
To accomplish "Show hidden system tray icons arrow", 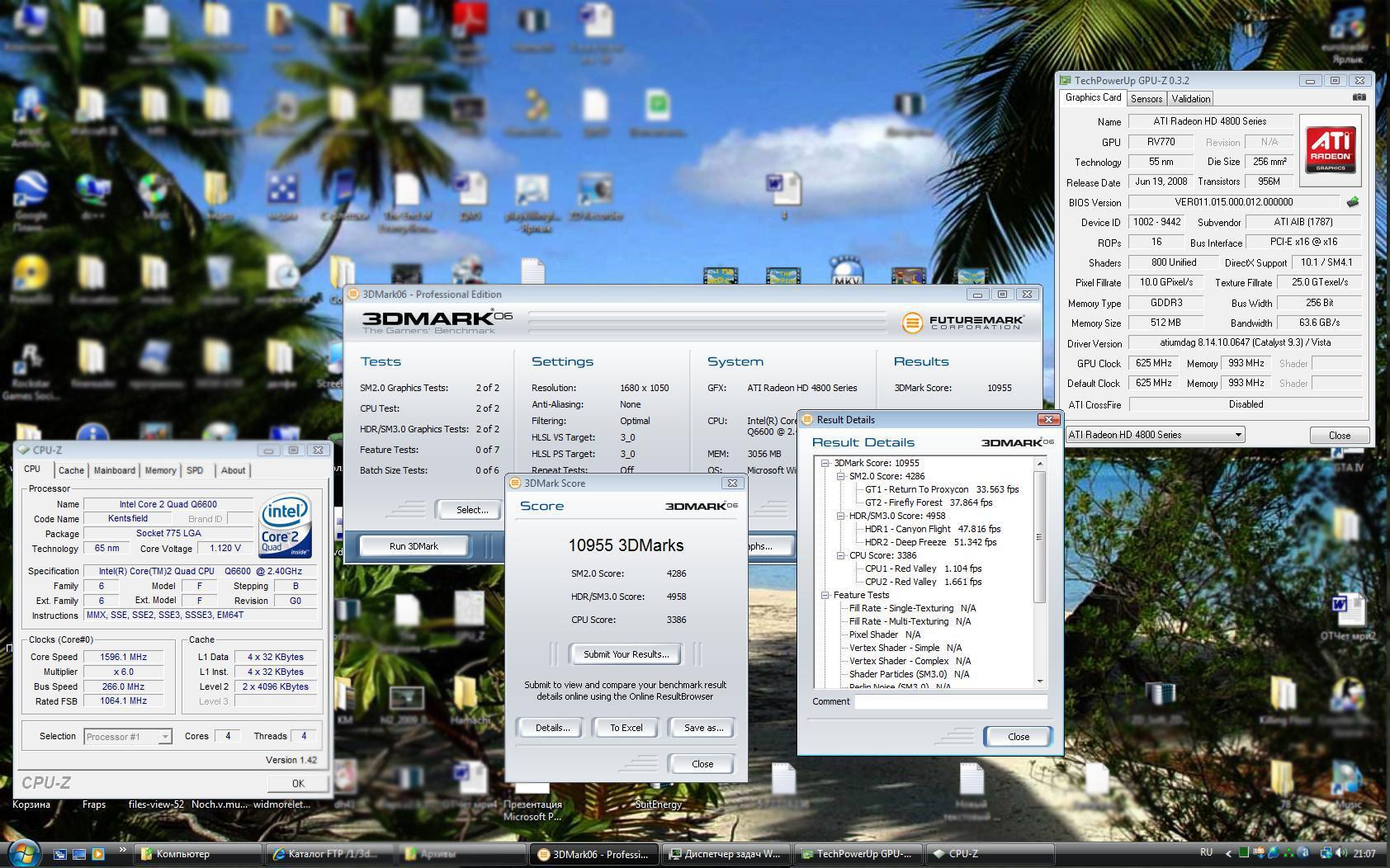I will [1227, 853].
